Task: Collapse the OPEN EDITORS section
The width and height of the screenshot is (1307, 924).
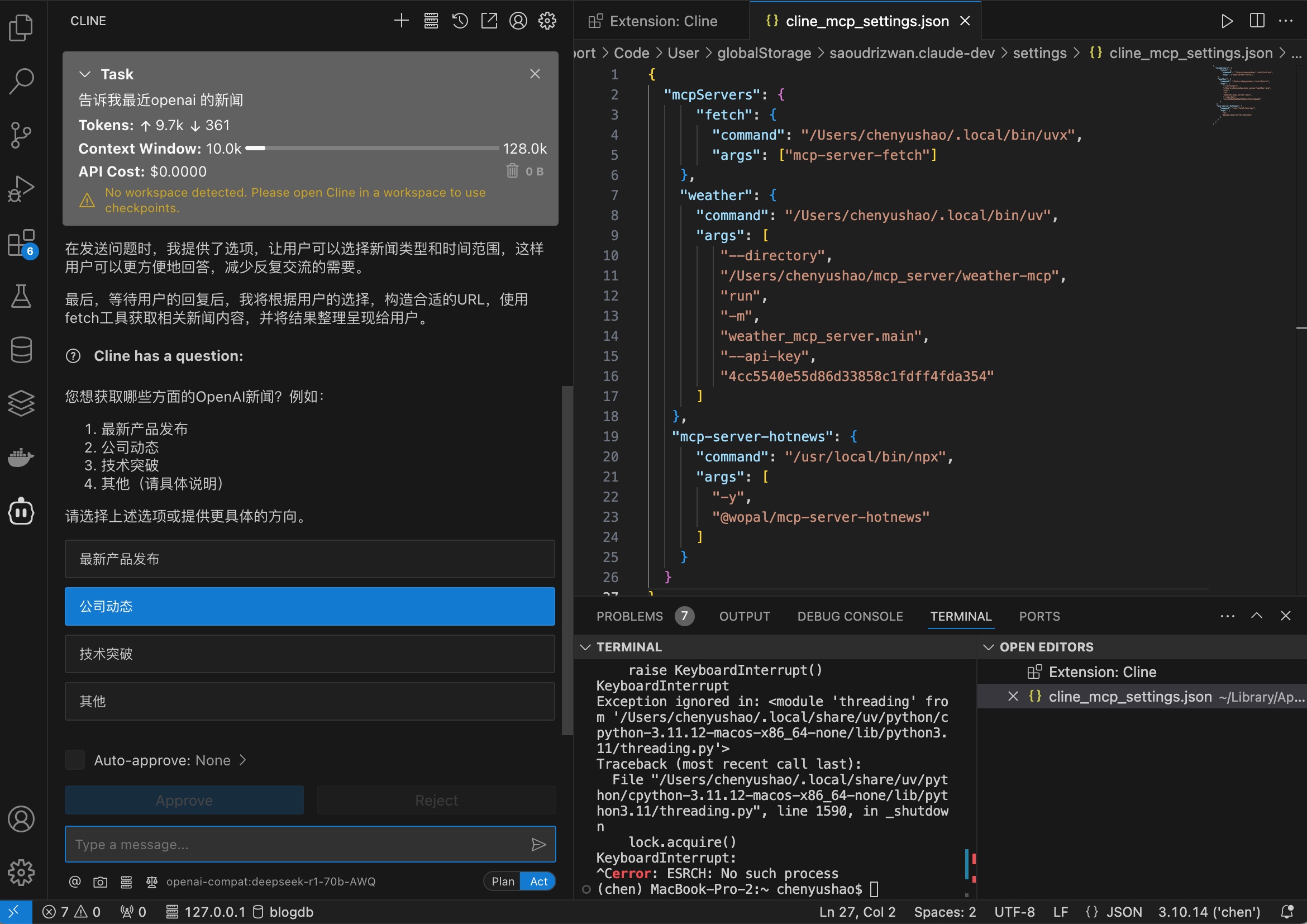Action: 988,647
